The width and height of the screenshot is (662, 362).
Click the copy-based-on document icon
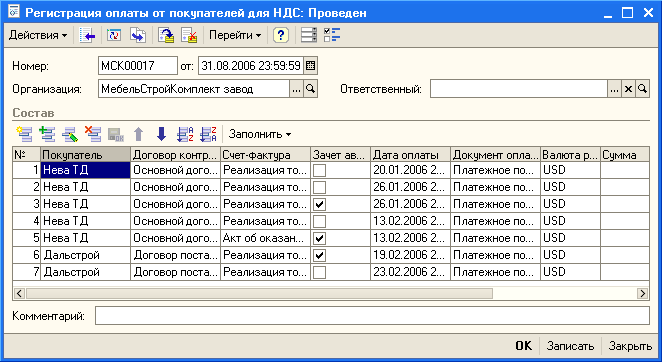pyautogui.click(x=138, y=35)
